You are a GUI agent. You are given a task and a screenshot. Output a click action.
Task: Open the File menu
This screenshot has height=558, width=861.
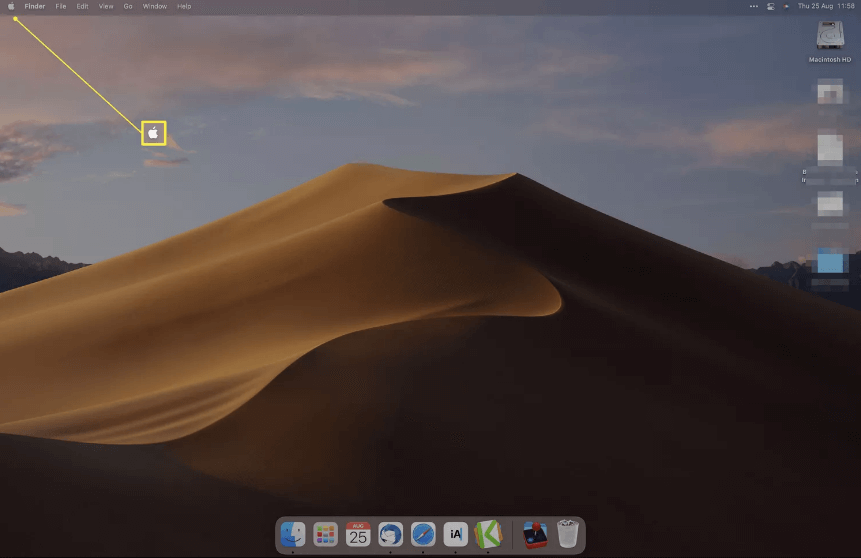[61, 6]
